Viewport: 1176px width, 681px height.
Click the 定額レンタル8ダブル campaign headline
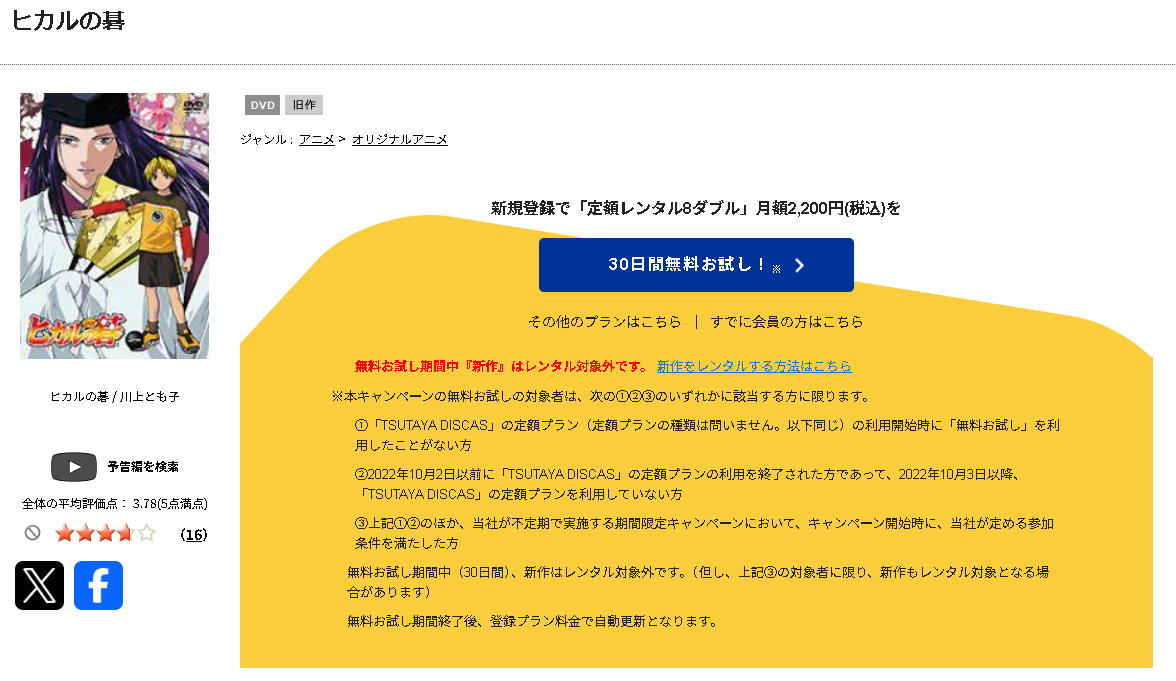point(696,208)
